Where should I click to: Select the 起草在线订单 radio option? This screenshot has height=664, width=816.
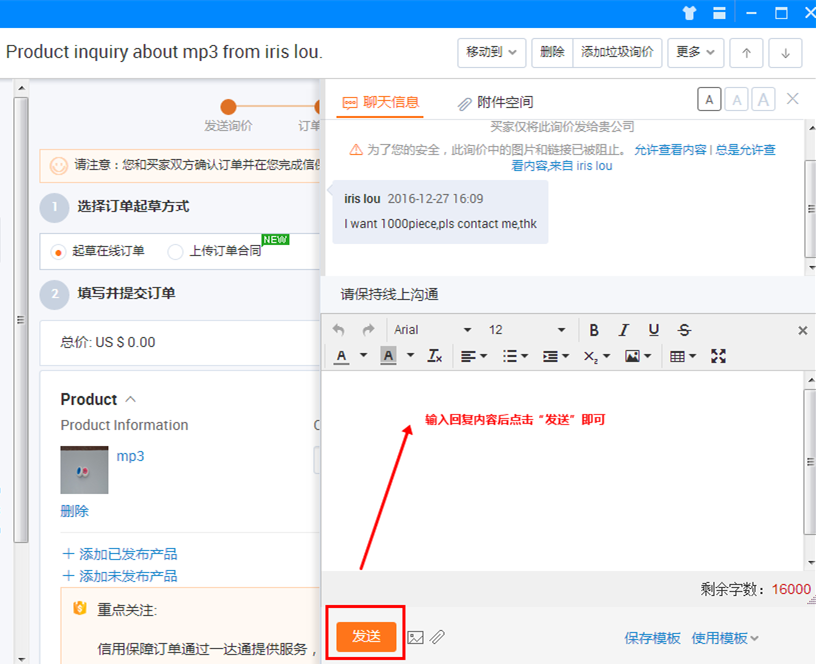coord(58,251)
